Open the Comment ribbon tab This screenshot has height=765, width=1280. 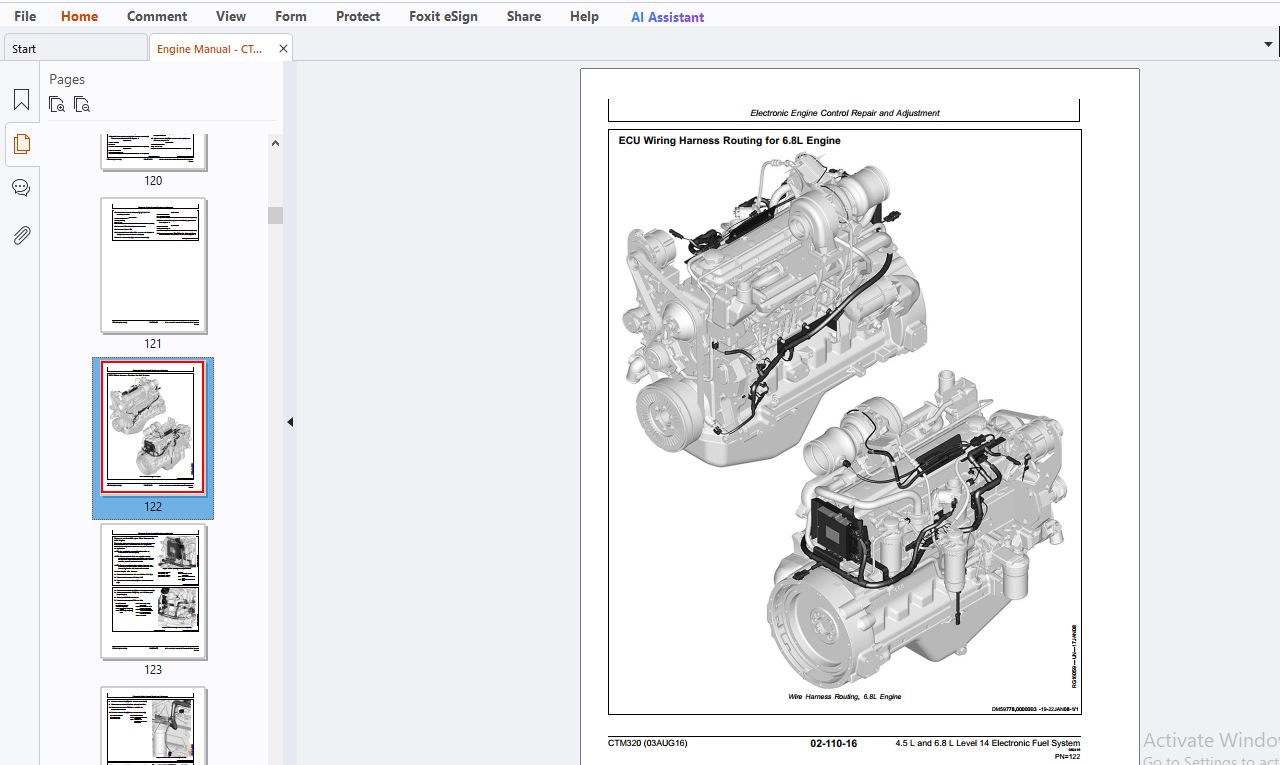[157, 16]
